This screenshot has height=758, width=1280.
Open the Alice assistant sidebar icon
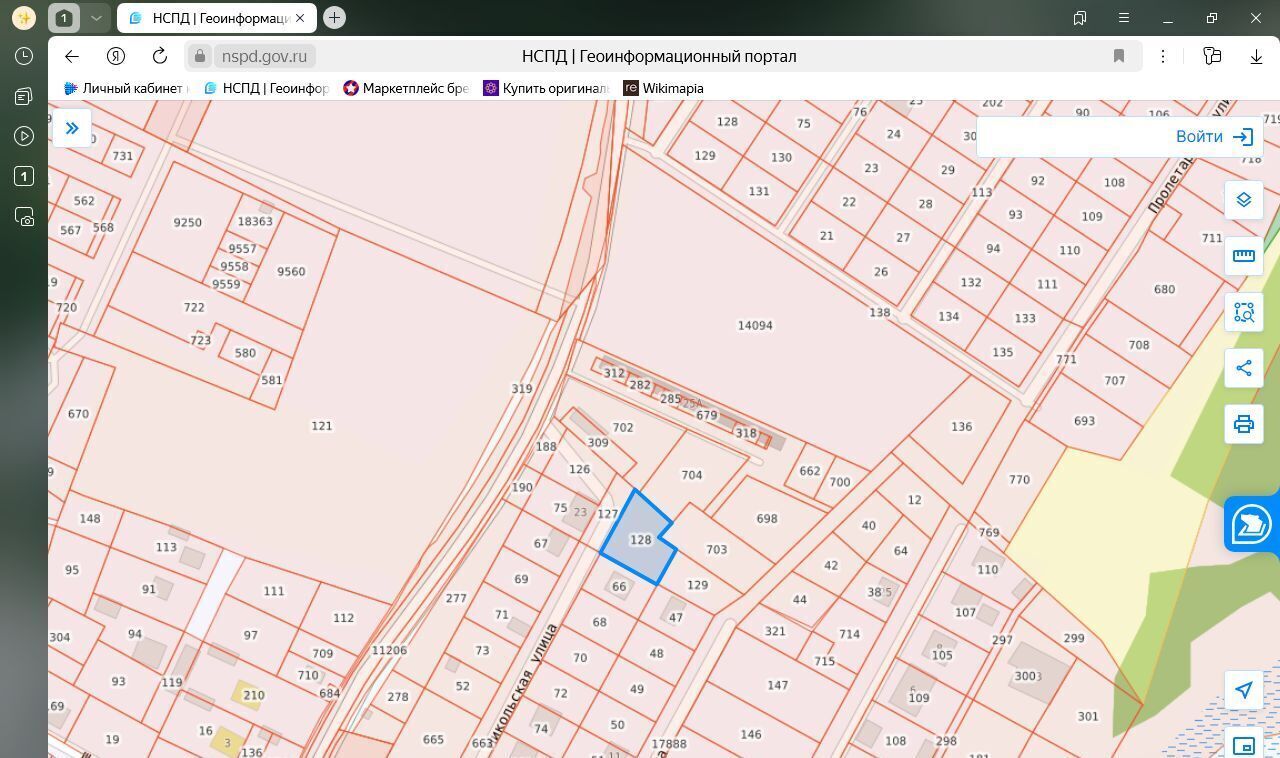pyautogui.click(x=24, y=18)
